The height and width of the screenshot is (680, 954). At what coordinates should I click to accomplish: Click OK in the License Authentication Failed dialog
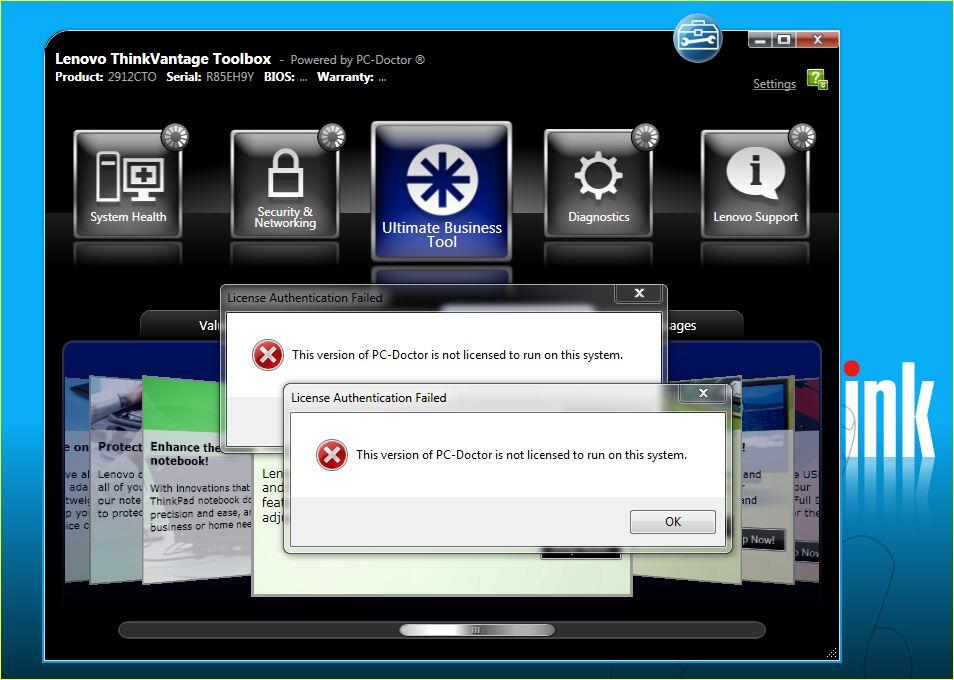click(x=671, y=521)
